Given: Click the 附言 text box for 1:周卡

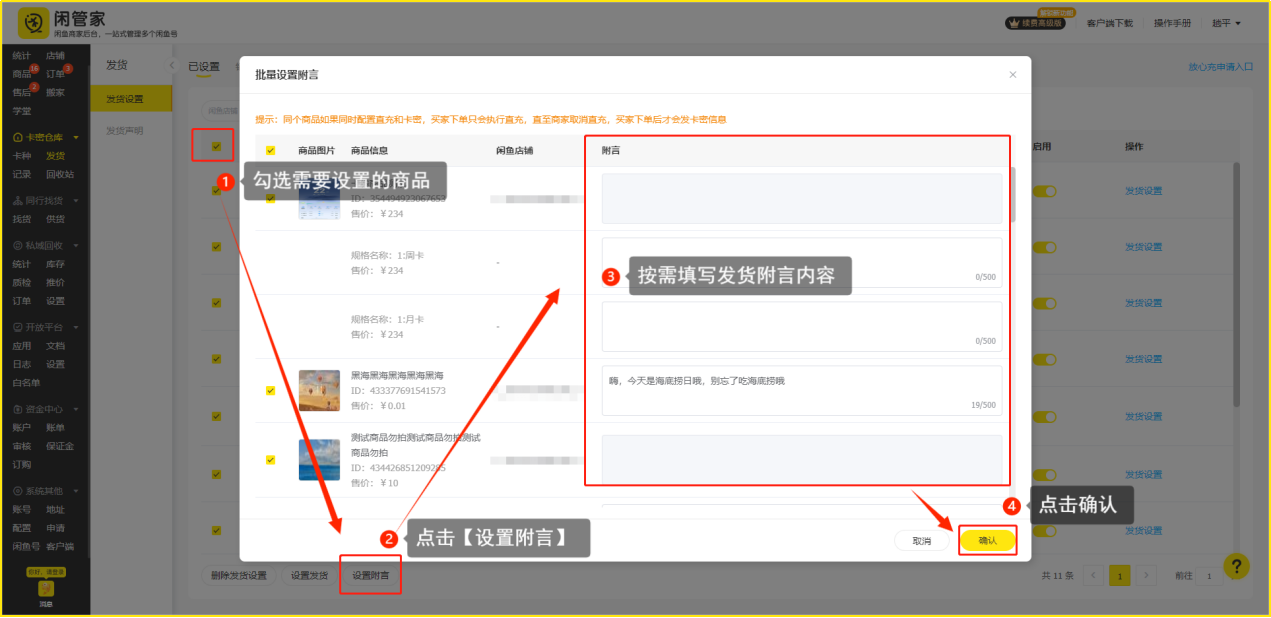Looking at the screenshot, I should pyautogui.click(x=801, y=262).
